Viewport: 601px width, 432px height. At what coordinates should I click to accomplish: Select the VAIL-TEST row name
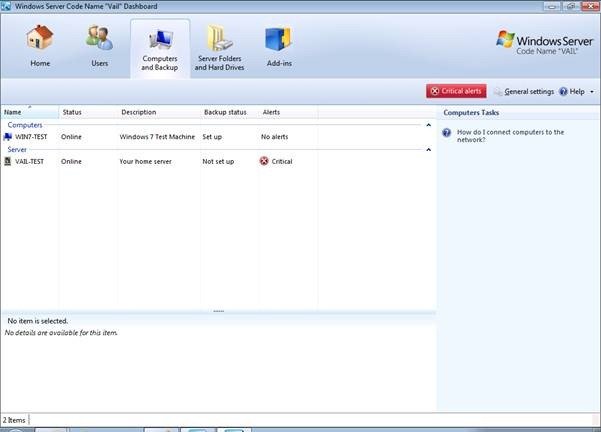tap(29, 161)
